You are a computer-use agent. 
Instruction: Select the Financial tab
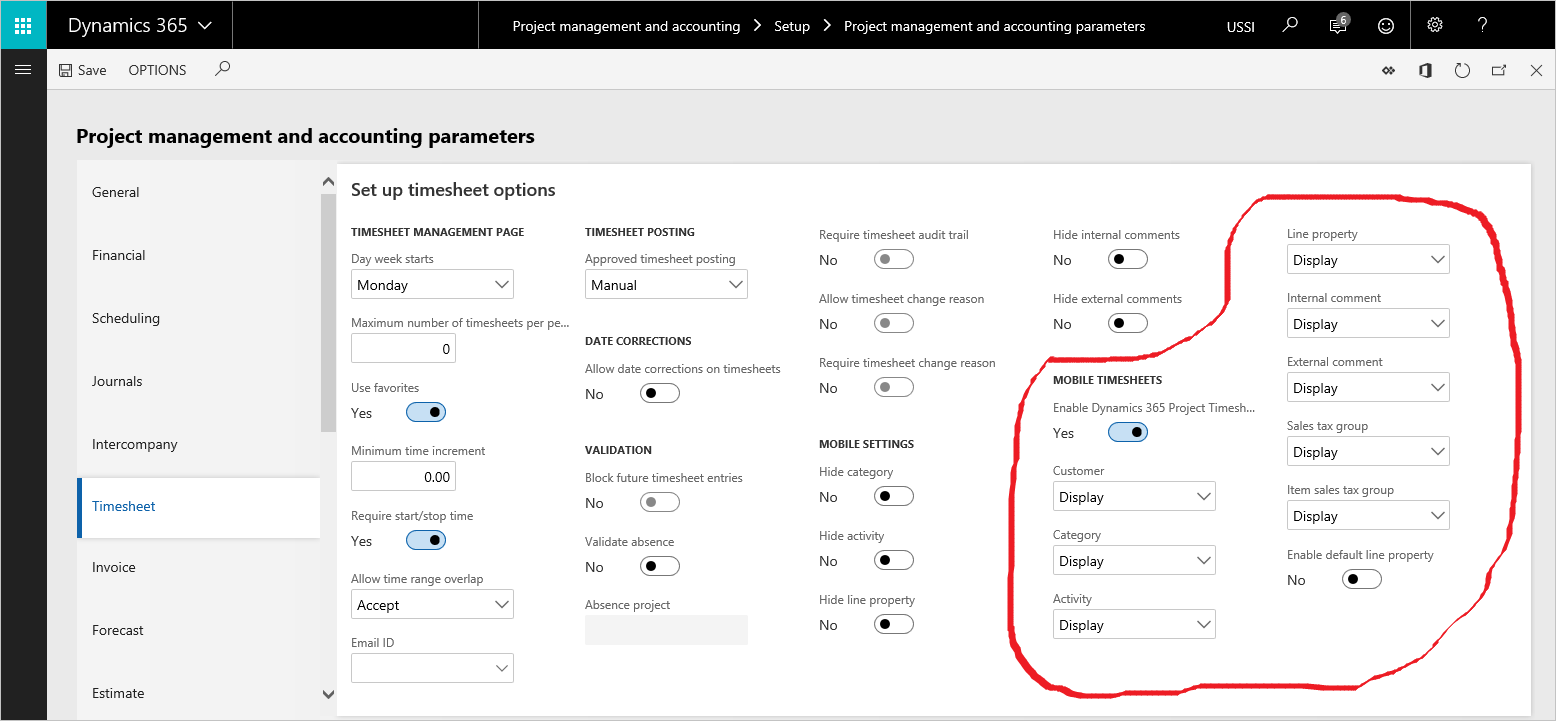point(199,255)
